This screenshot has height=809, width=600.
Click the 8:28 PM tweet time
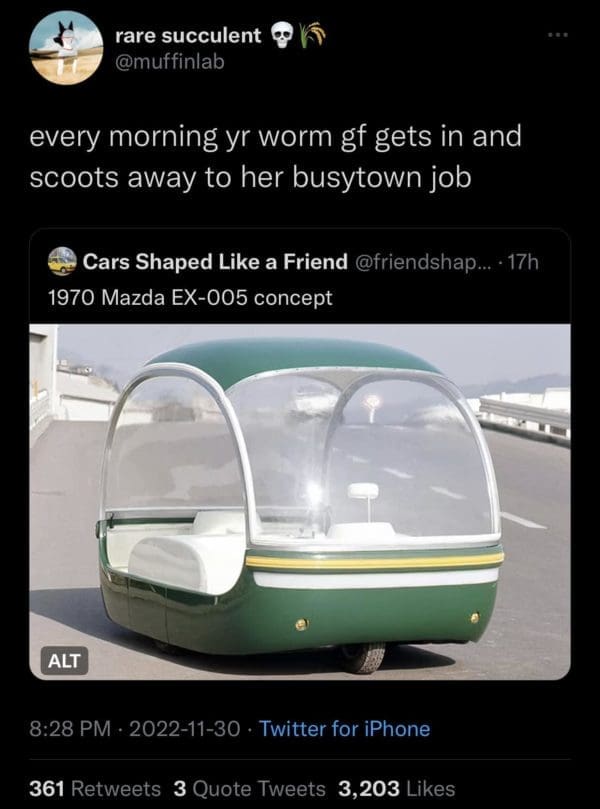70,729
